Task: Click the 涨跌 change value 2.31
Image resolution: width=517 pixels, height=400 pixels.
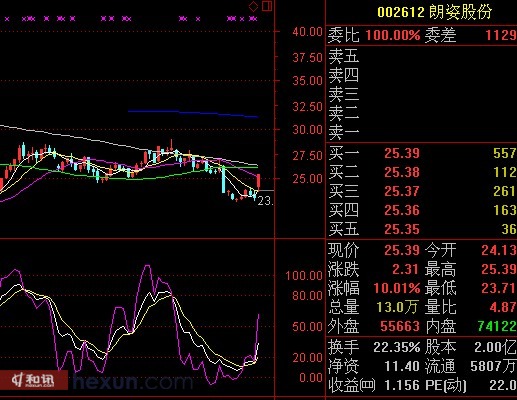Action: tap(405, 269)
